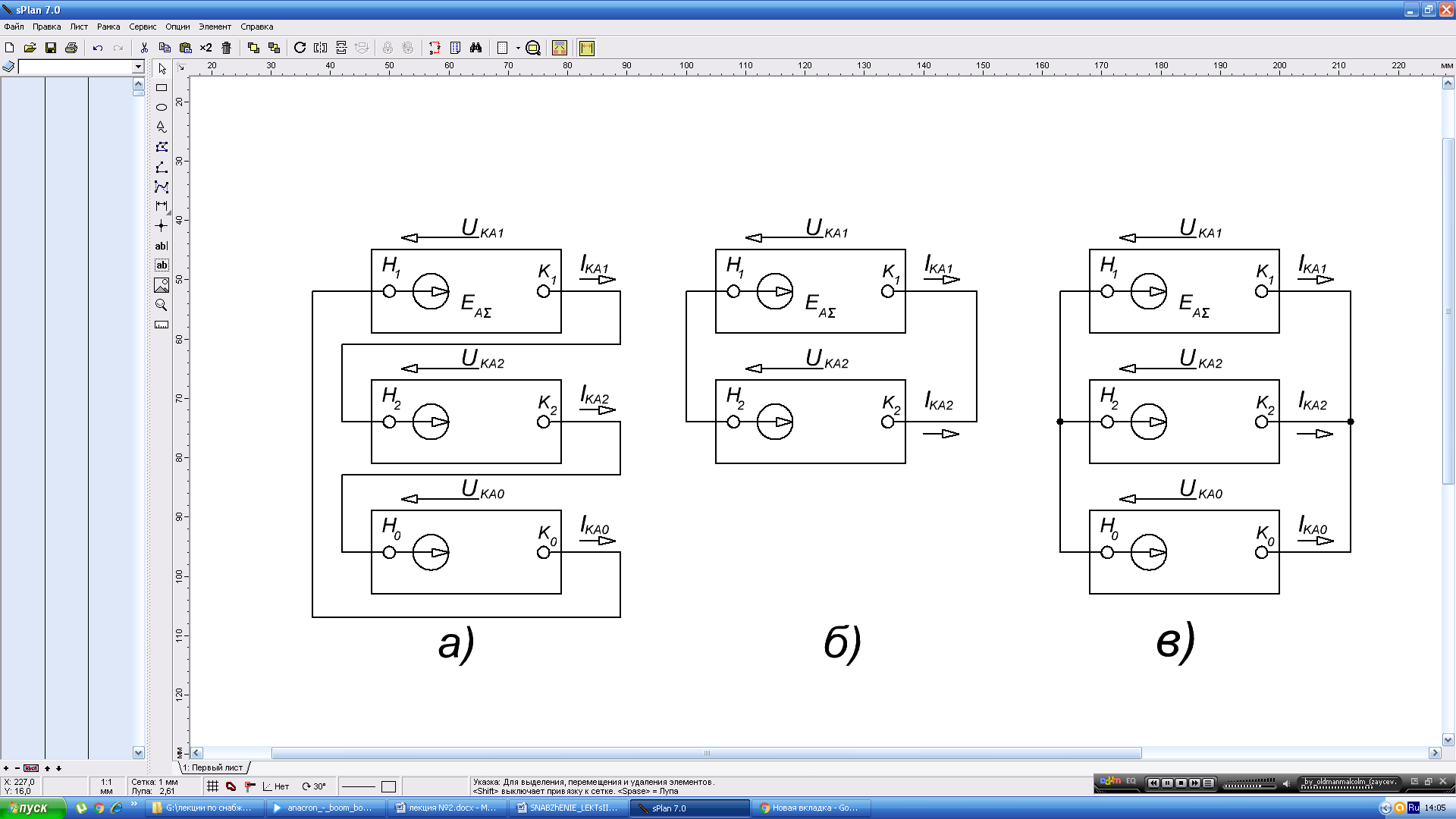Image resolution: width=1456 pixels, height=819 pixels.
Task: Select the Rectangle drawing tool
Action: pos(162,88)
